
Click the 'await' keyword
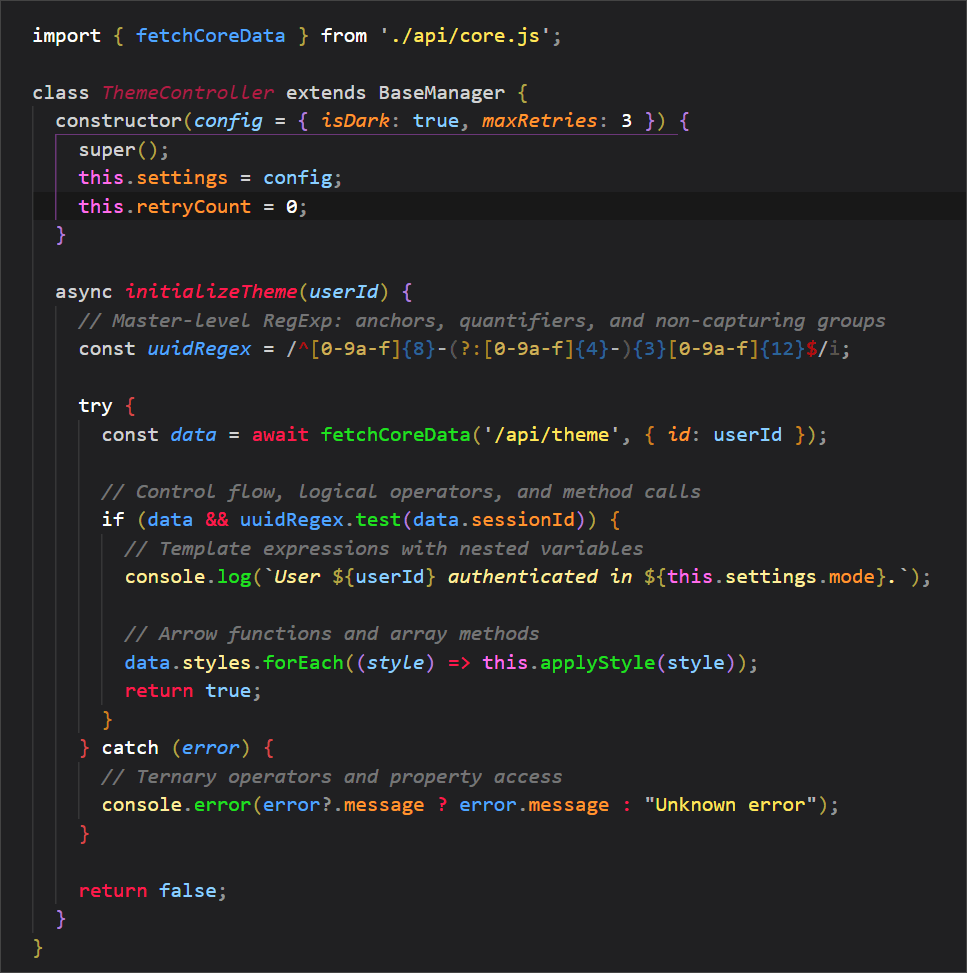280,434
